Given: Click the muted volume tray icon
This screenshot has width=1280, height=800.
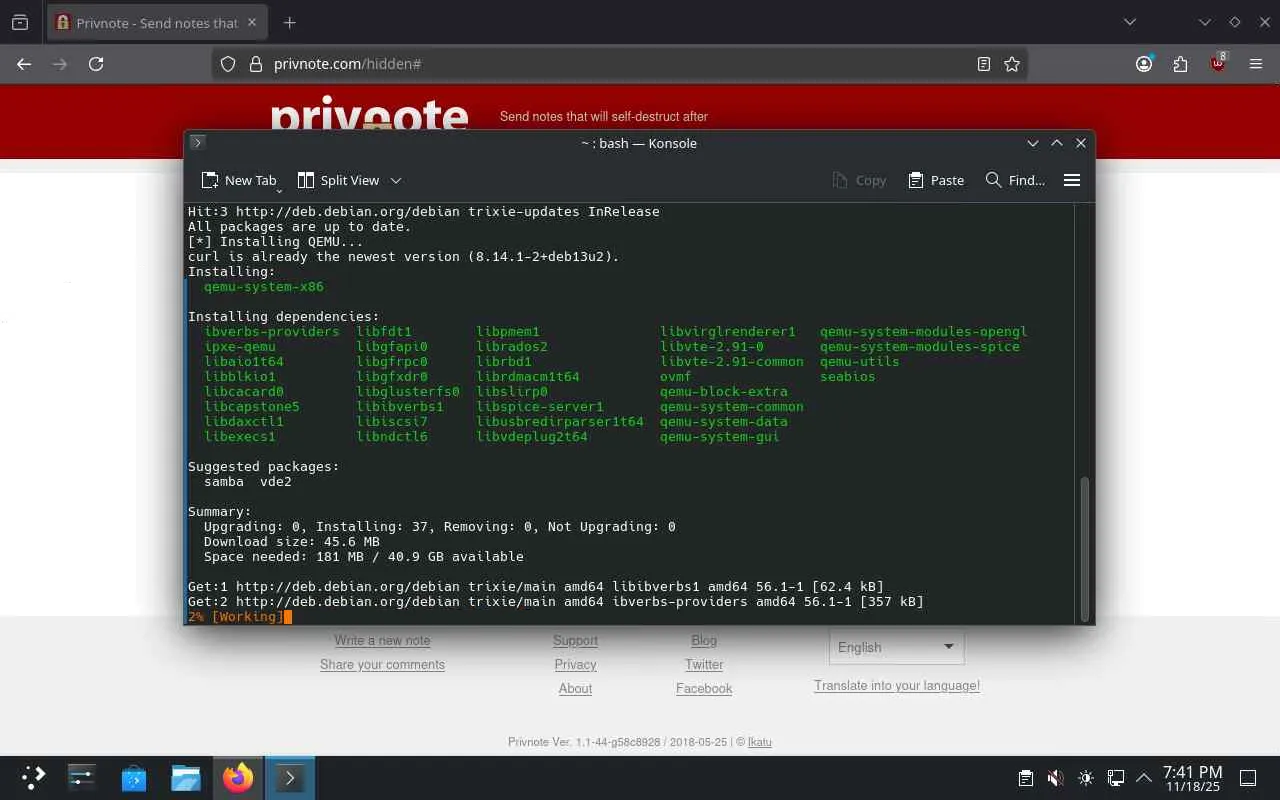Looking at the screenshot, I should pyautogui.click(x=1055, y=778).
